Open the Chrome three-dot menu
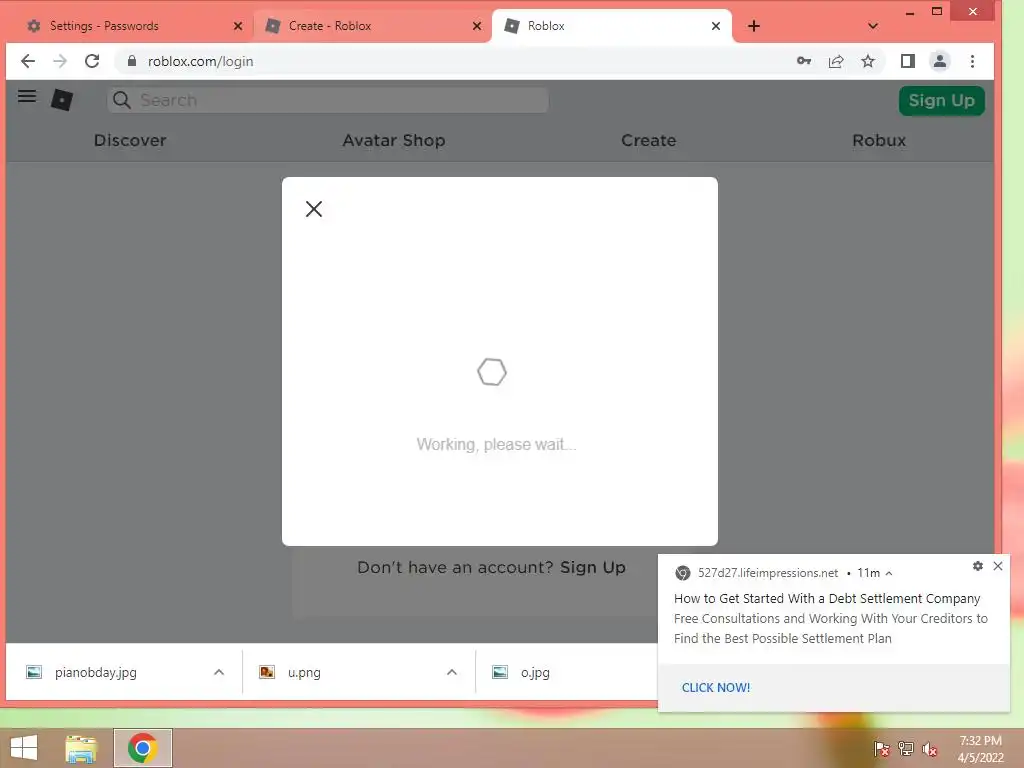This screenshot has width=1024, height=768. click(972, 61)
